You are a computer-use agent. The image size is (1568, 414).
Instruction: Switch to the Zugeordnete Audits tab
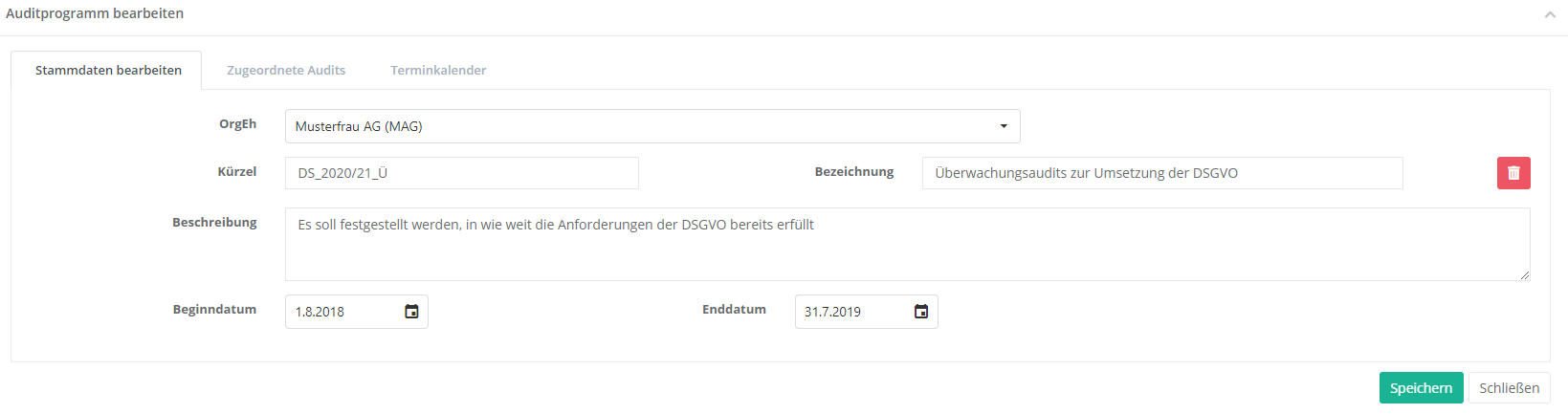[x=286, y=71]
